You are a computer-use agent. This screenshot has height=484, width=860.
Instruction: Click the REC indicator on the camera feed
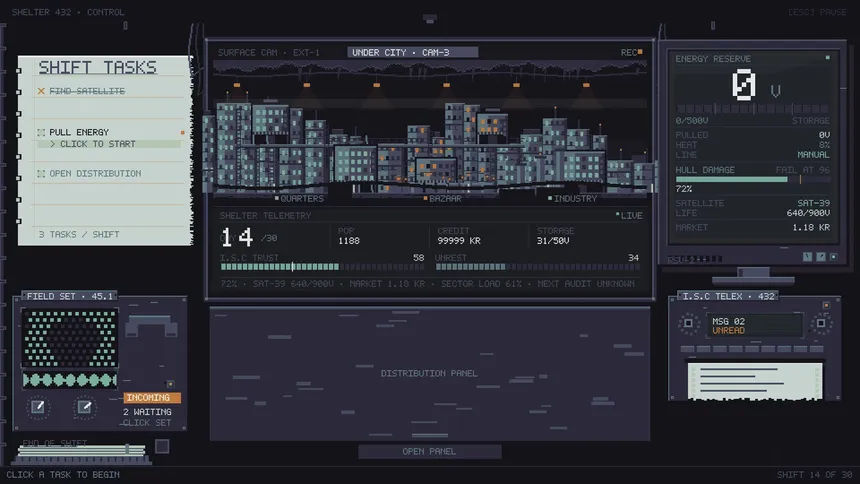tap(631, 52)
